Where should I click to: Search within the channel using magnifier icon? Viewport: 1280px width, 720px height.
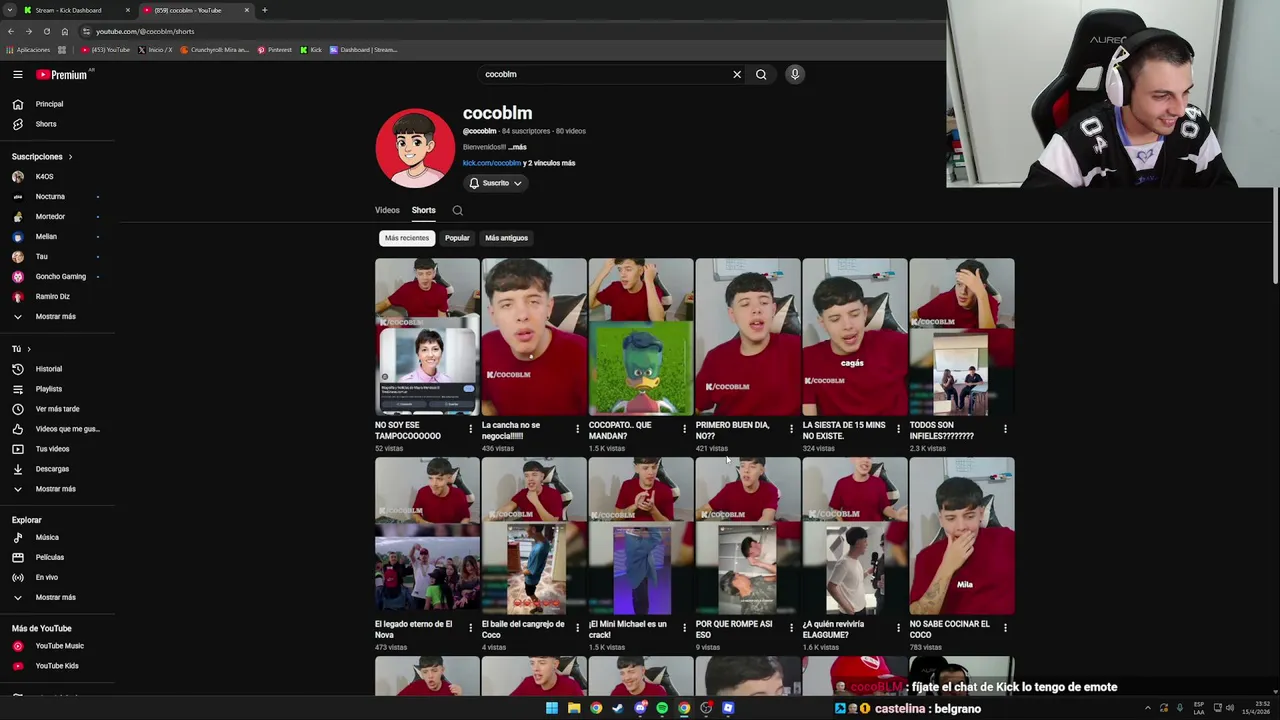tap(457, 211)
